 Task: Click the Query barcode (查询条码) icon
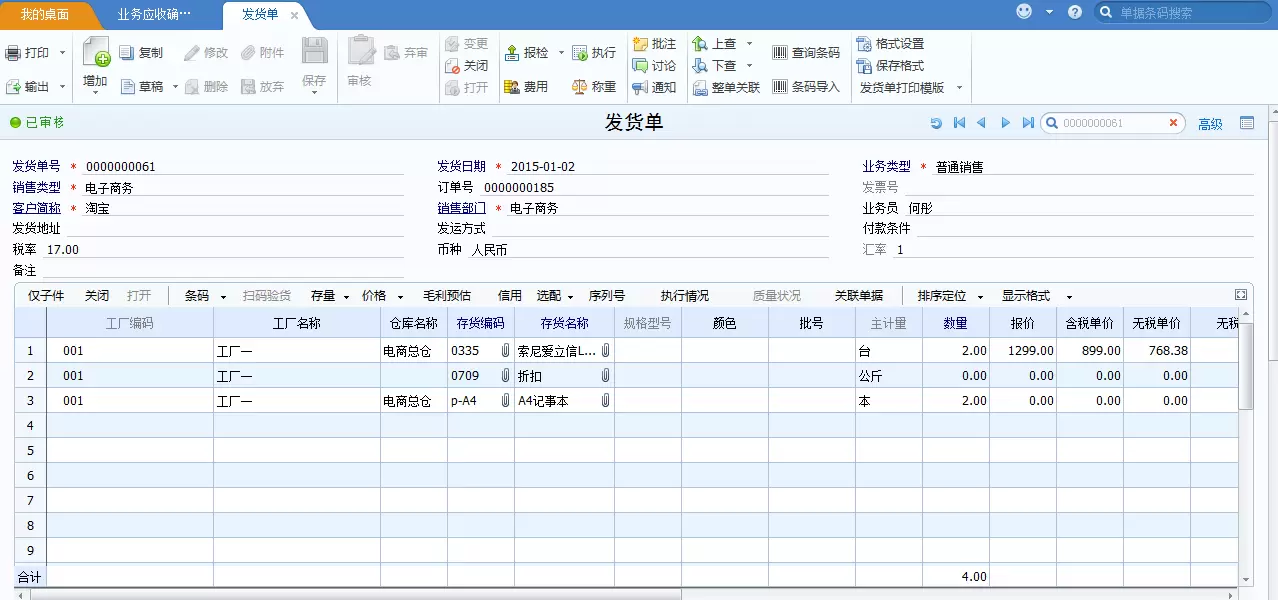pos(780,53)
